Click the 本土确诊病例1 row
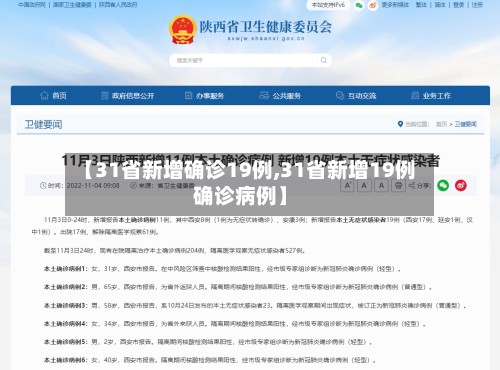Viewport: 500px width, 370px height. 222,269
